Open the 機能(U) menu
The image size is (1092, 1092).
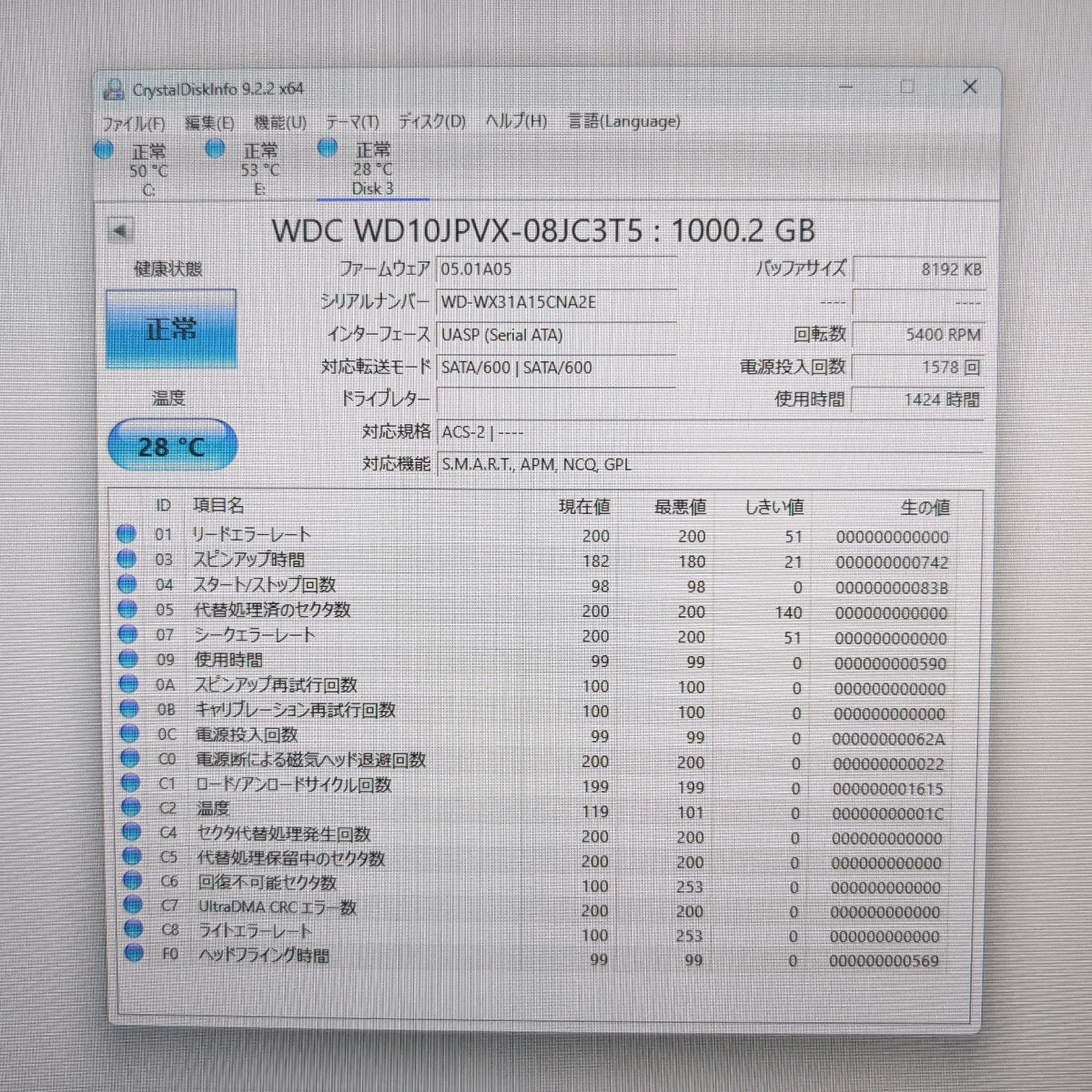point(279,122)
